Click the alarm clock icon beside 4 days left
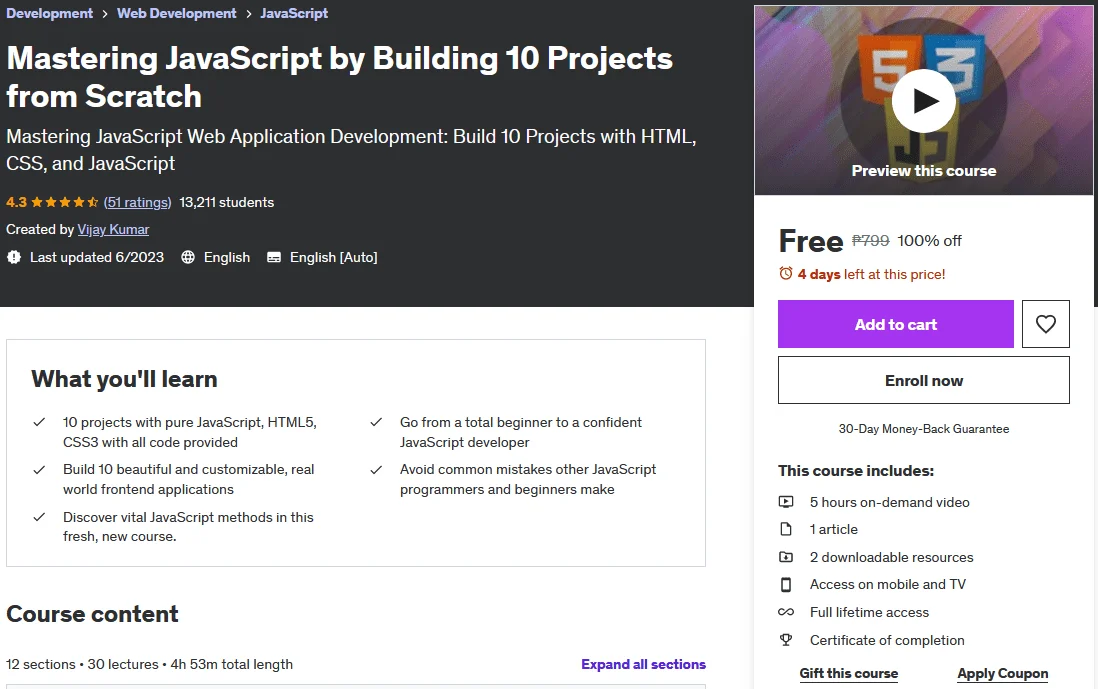The height and width of the screenshot is (689, 1098). point(786,274)
